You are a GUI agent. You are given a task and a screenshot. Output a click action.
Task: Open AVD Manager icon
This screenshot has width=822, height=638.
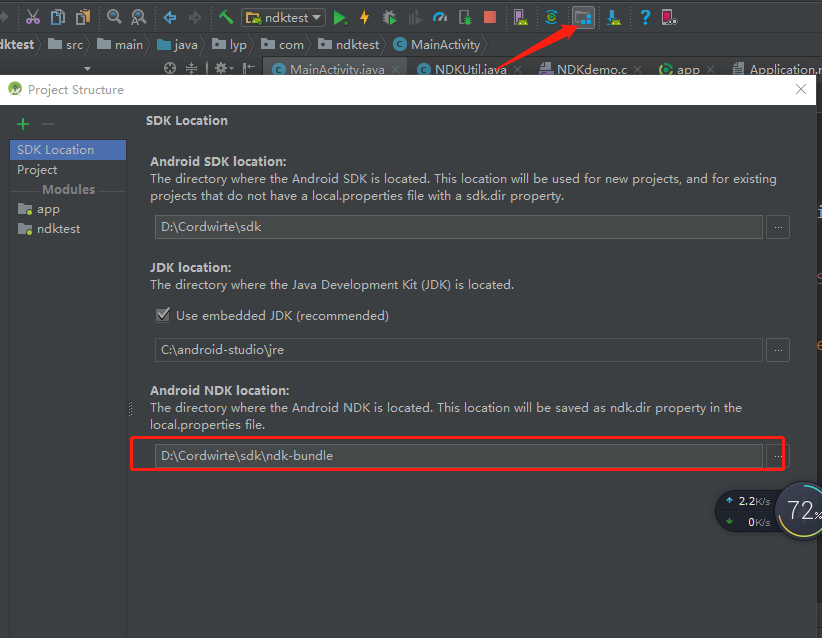tap(521, 18)
